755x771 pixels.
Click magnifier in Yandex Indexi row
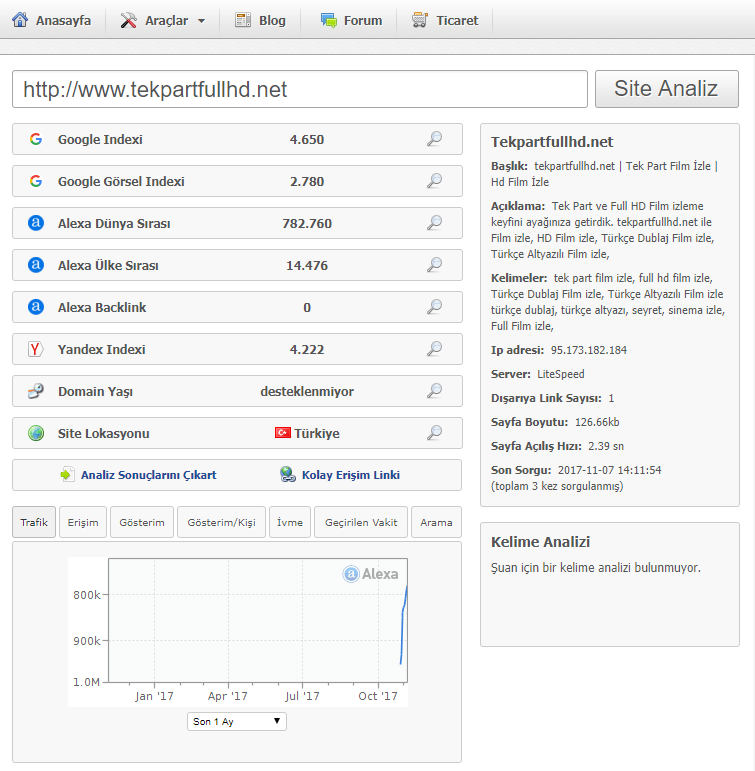[x=434, y=349]
